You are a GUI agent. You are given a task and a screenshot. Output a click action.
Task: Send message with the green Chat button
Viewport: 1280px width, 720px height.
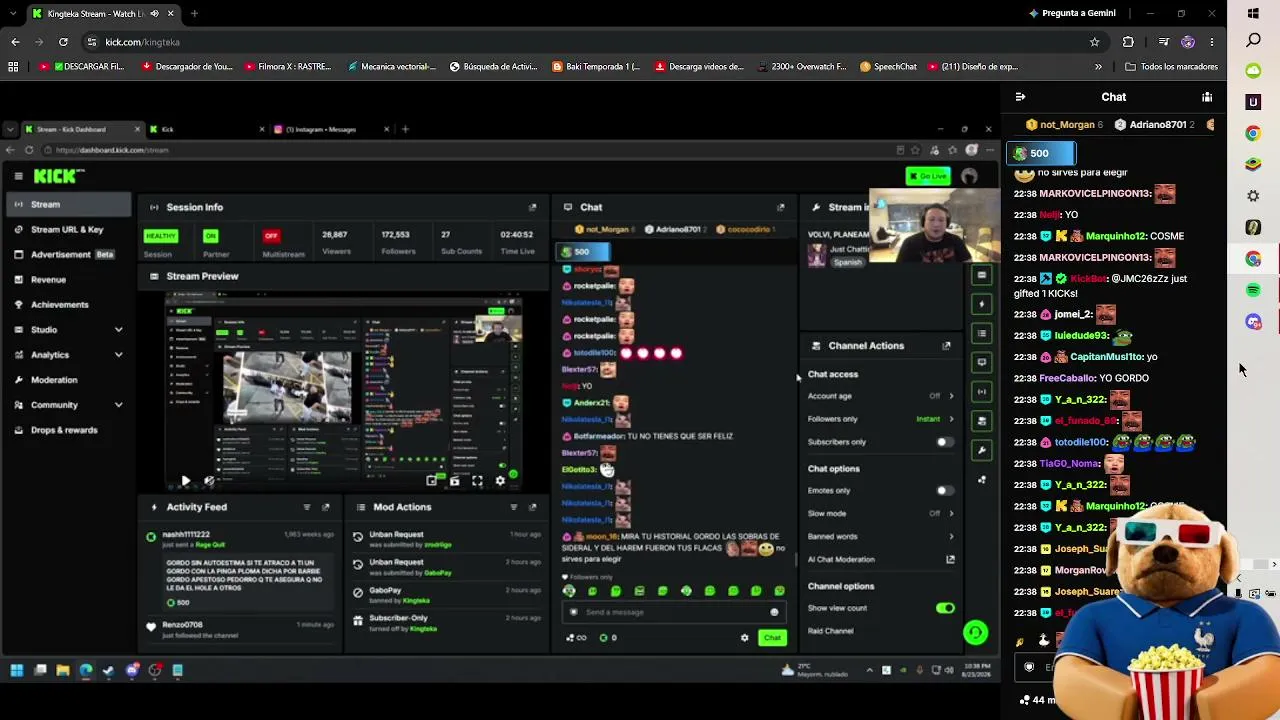point(772,638)
